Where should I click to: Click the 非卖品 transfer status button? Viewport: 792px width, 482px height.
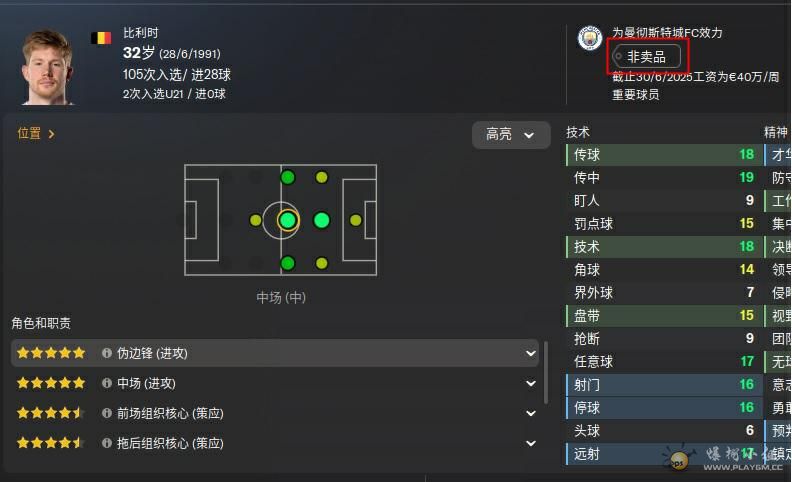[x=646, y=57]
